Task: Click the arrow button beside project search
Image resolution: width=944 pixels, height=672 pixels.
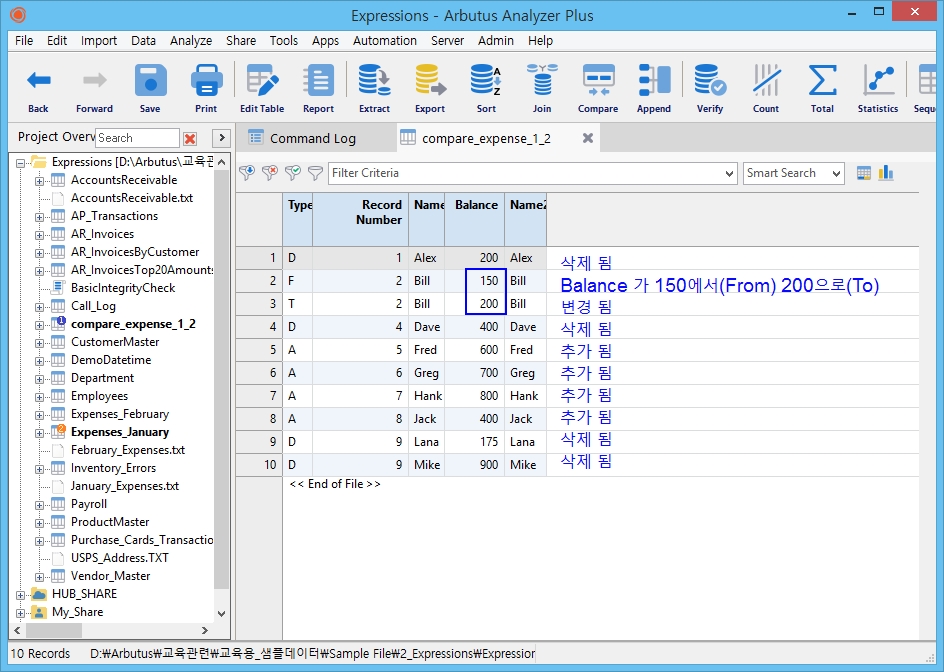Action: (222, 138)
